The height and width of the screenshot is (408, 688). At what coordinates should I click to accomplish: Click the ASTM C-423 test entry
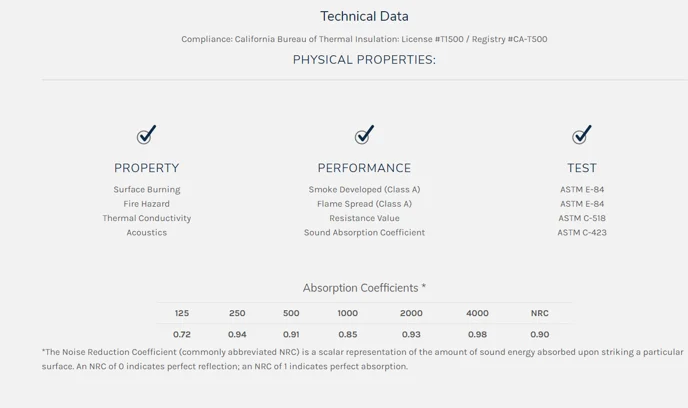pos(582,232)
